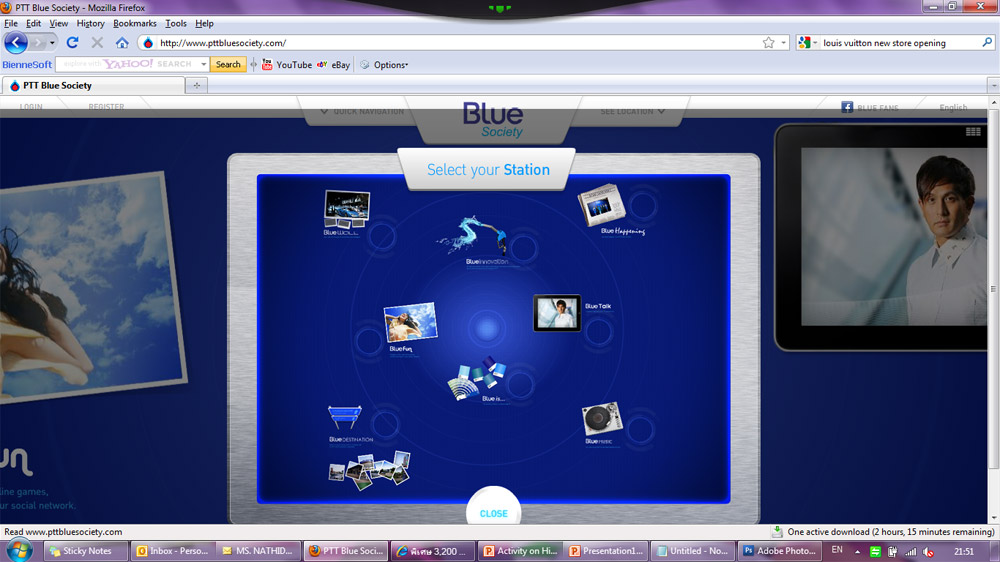Open Sticky Notes from the taskbar

[x=85, y=551]
